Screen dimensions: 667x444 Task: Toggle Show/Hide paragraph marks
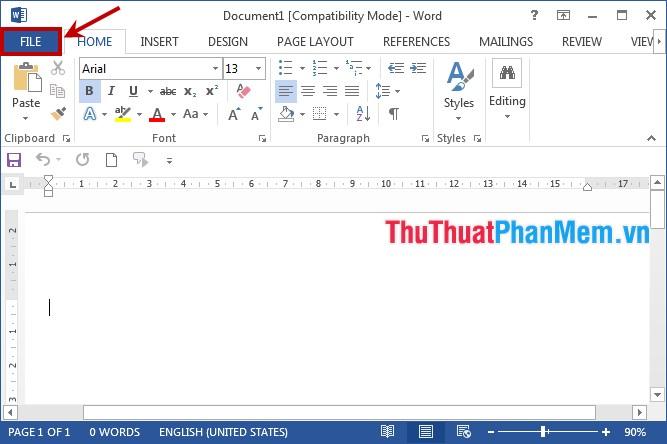pos(394,114)
